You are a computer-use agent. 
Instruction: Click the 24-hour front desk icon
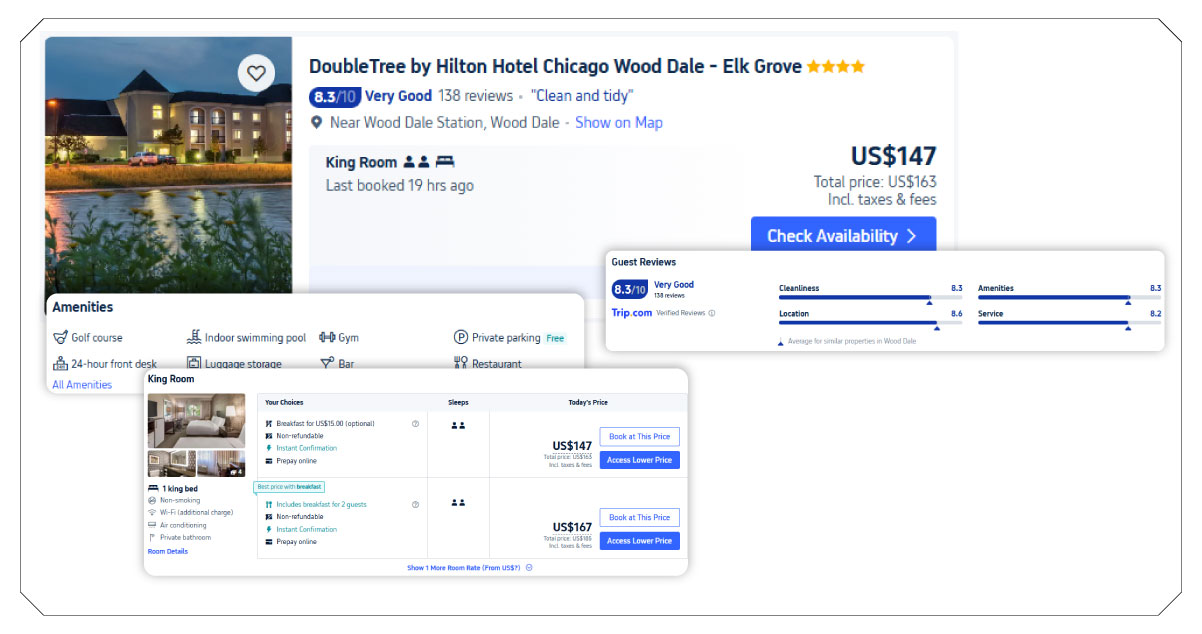60,363
